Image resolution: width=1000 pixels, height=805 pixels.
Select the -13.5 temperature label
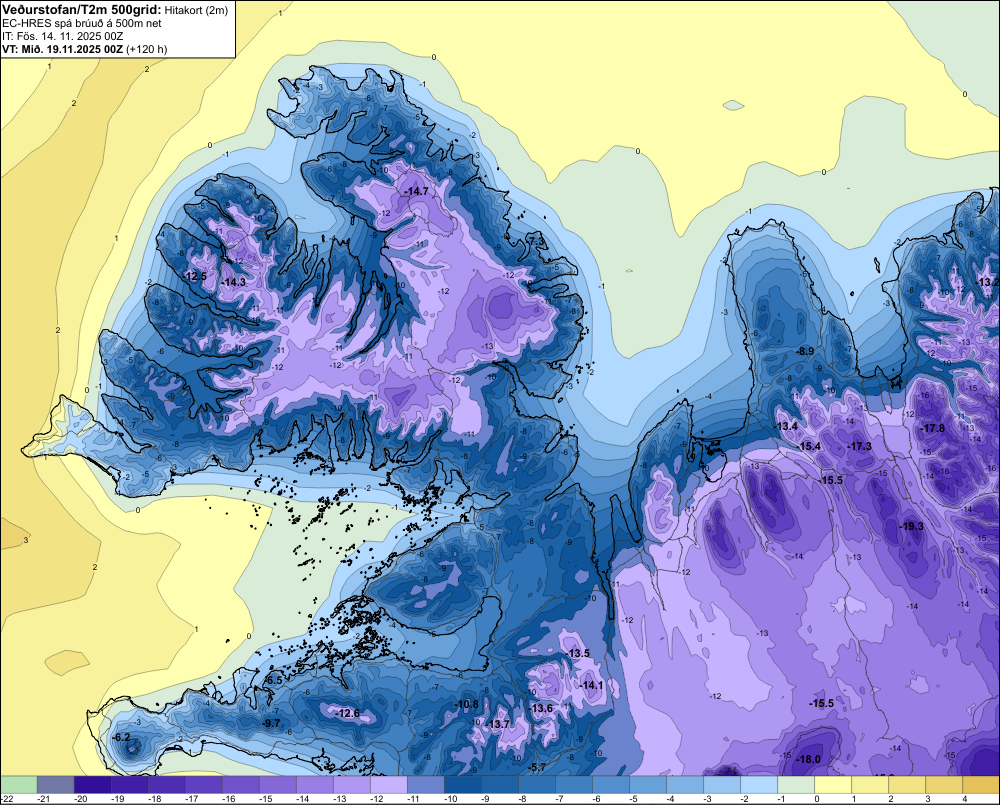[578, 653]
